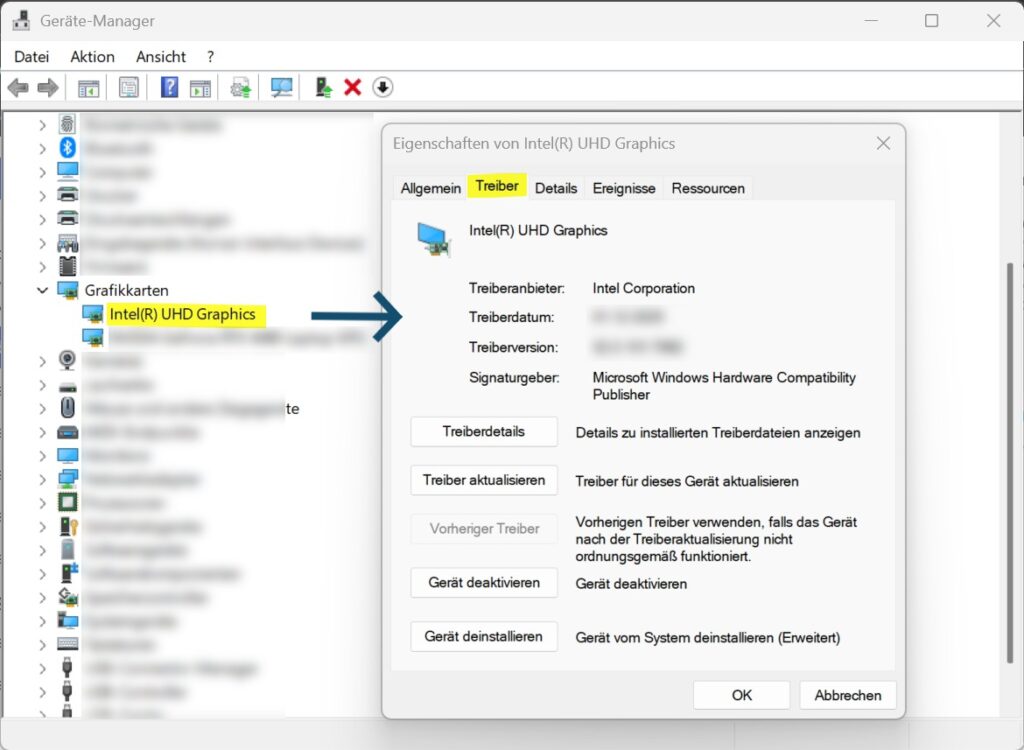Expand the mouse category chevron
Viewport: 1024px width, 750px height.
click(42, 408)
